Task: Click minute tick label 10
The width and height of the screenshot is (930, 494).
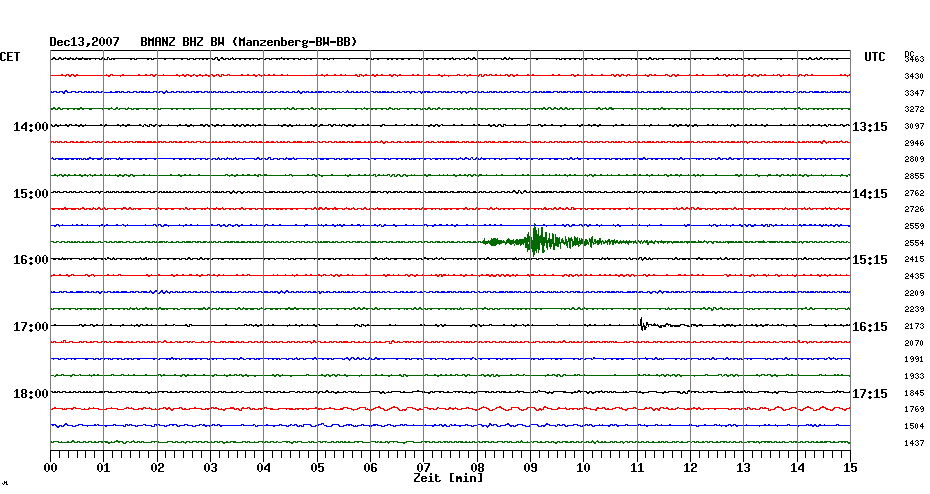Action: pos(584,468)
